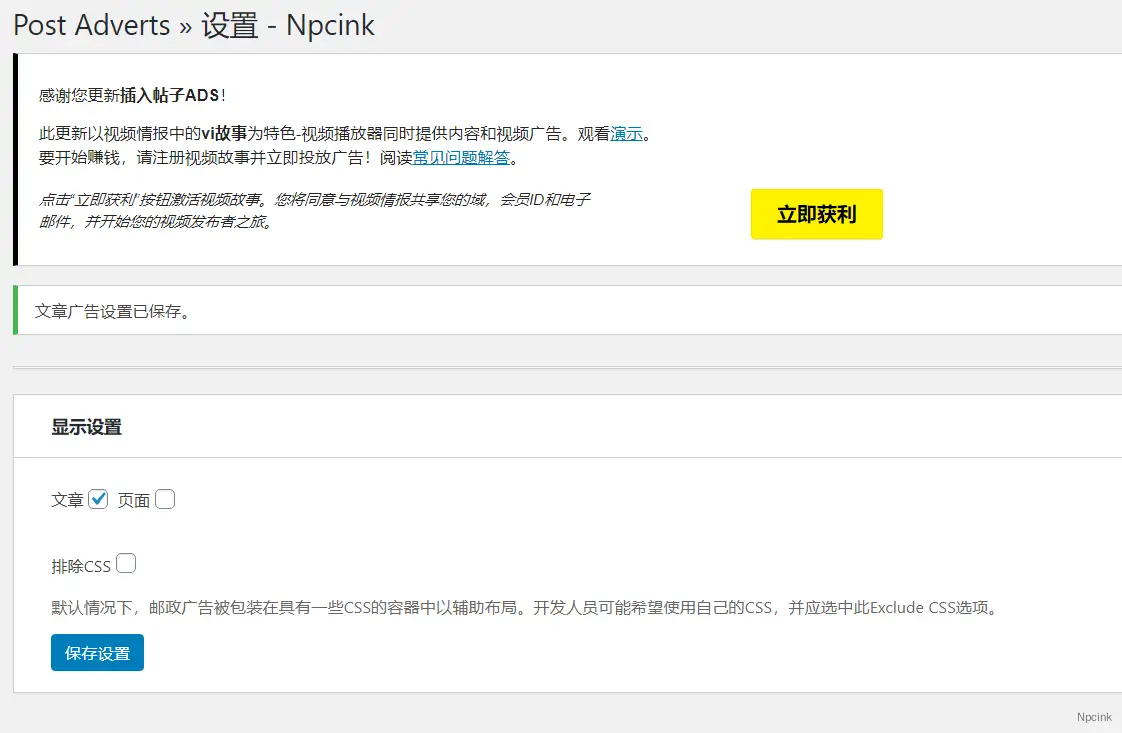Click the italic 点击立即获利 disclaimer paragraph
Viewport: 1122px width, 733px height.
pos(314,211)
